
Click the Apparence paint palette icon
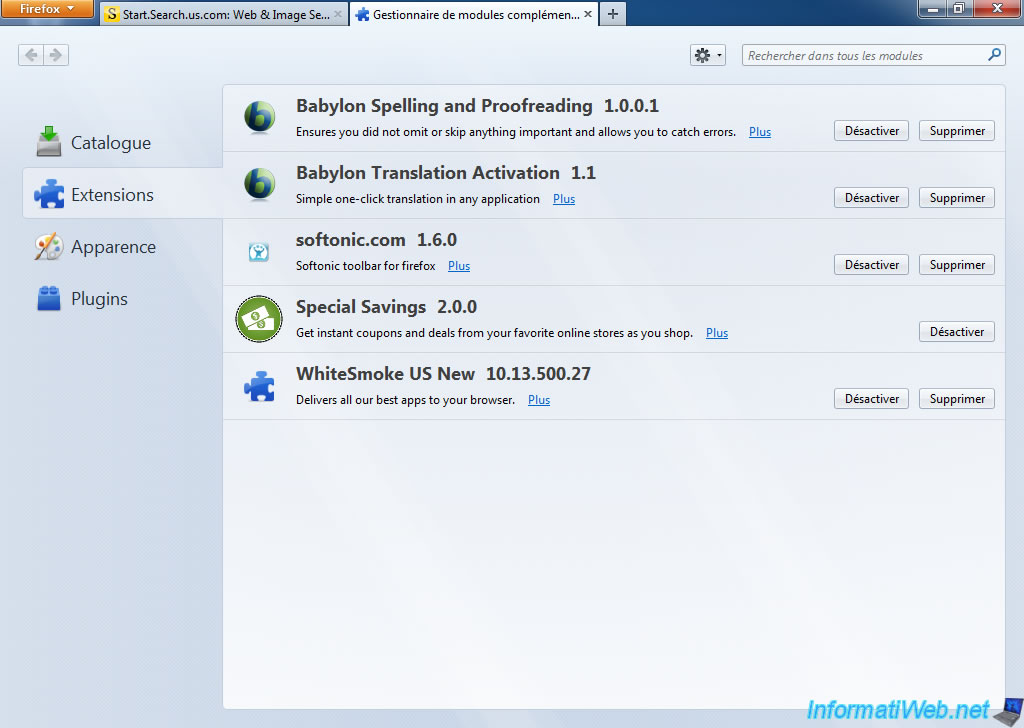(x=49, y=246)
